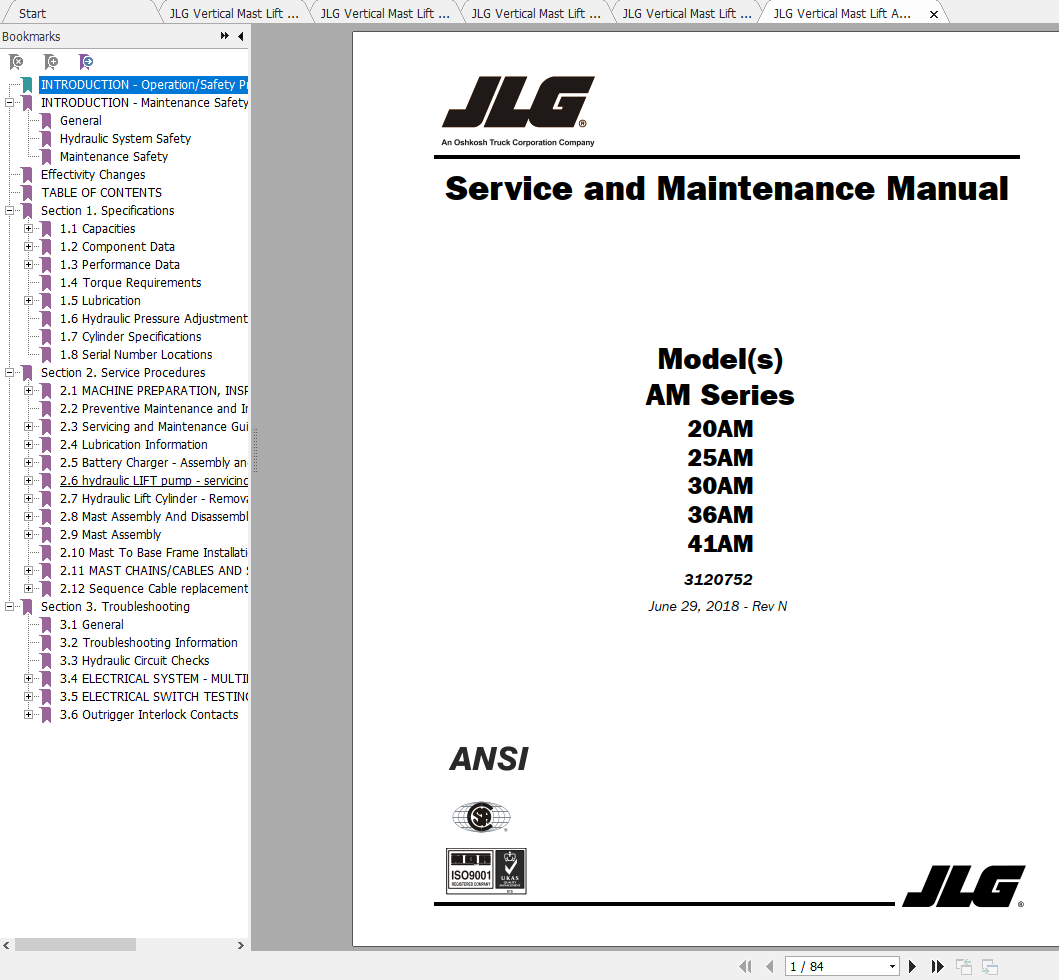Click the next view icon in status bar
The width and height of the screenshot is (1059, 980).
(x=989, y=966)
